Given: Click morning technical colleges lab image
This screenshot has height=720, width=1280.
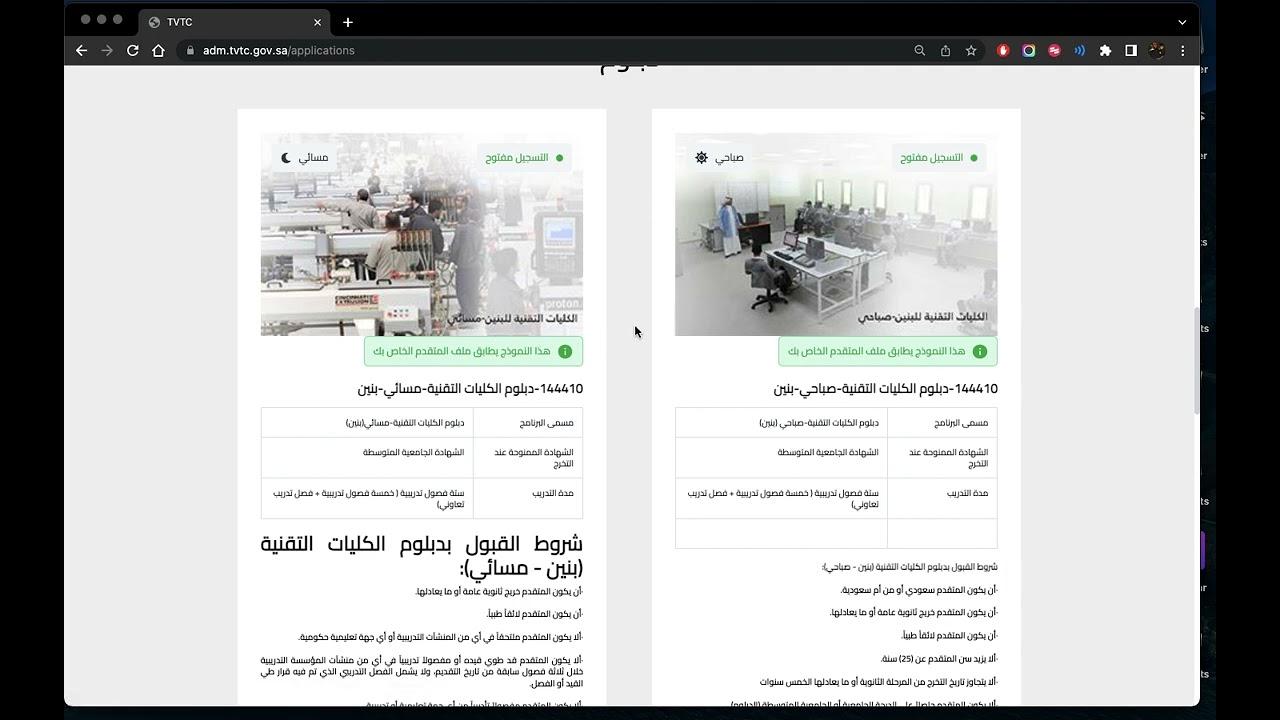Looking at the screenshot, I should tap(836, 234).
